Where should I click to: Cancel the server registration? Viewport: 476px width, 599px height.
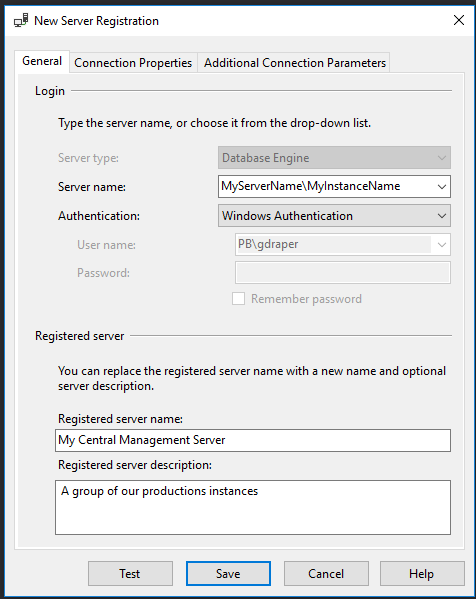pyautogui.click(x=326, y=573)
